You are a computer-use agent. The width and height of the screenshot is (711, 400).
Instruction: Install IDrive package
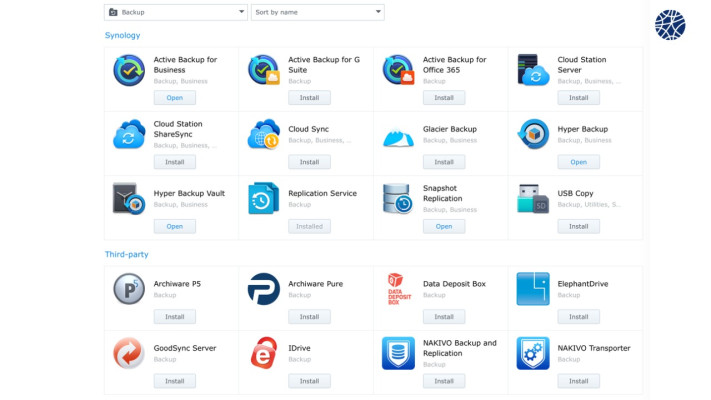pos(309,381)
